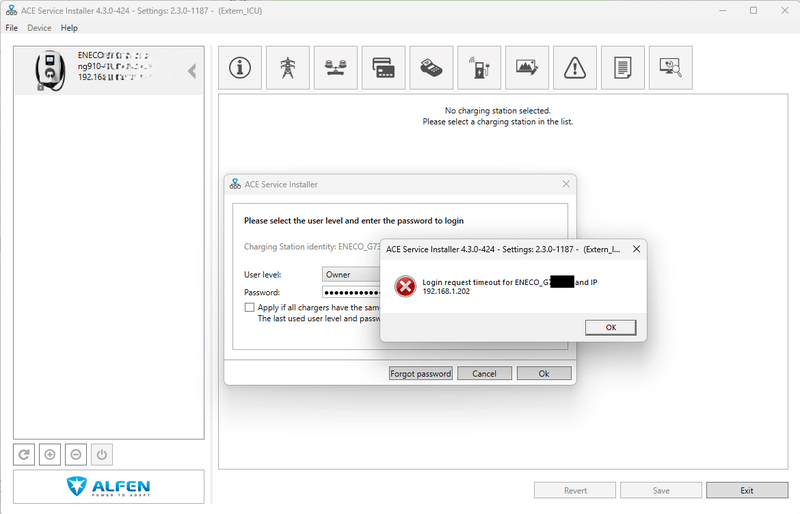
Task: Click the Revert button
Action: tap(575, 491)
